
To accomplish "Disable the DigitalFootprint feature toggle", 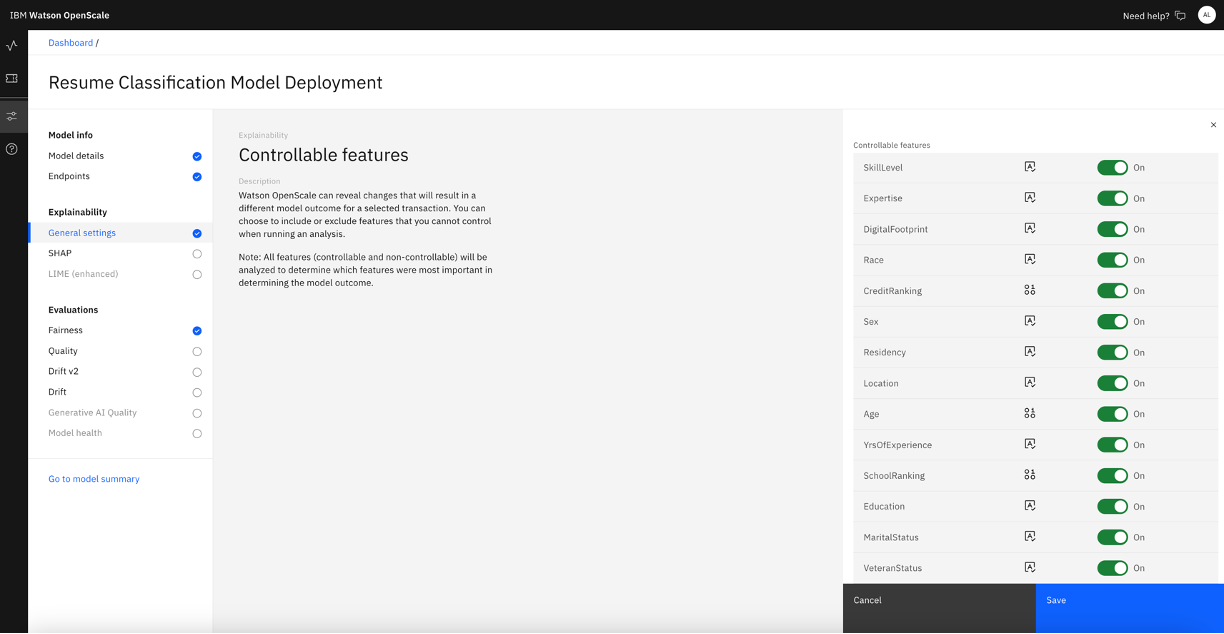I will tap(1112, 229).
